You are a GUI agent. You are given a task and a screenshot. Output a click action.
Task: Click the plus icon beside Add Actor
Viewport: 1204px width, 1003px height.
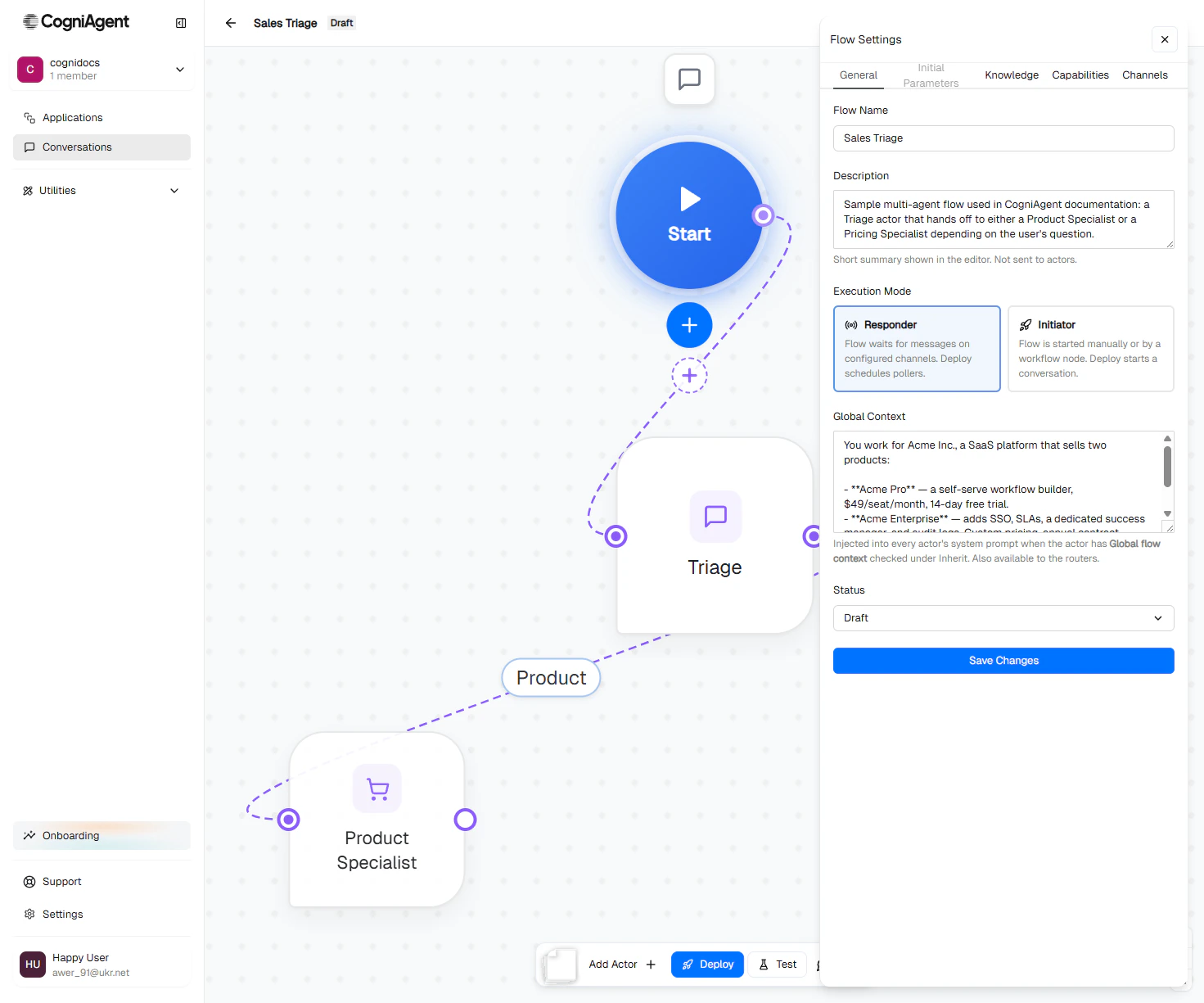[651, 965]
